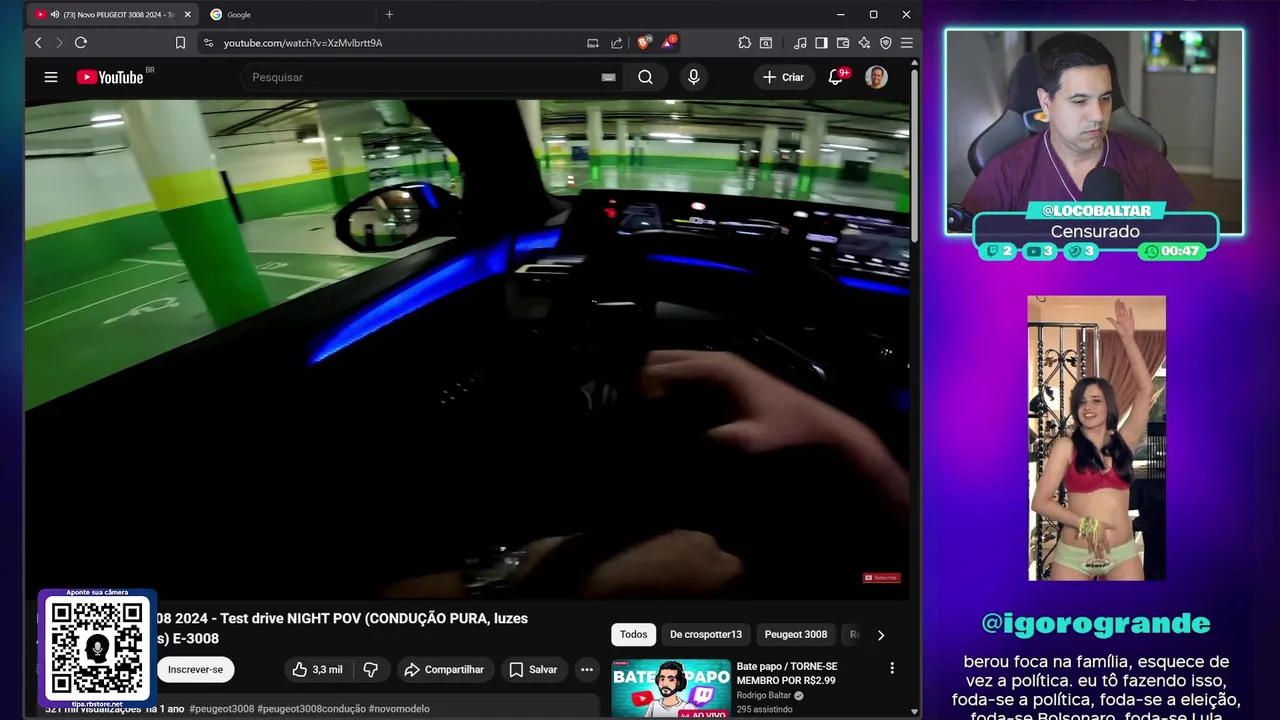Focus the Pesquisar search field
Viewport: 1280px width, 720px height.
430,77
